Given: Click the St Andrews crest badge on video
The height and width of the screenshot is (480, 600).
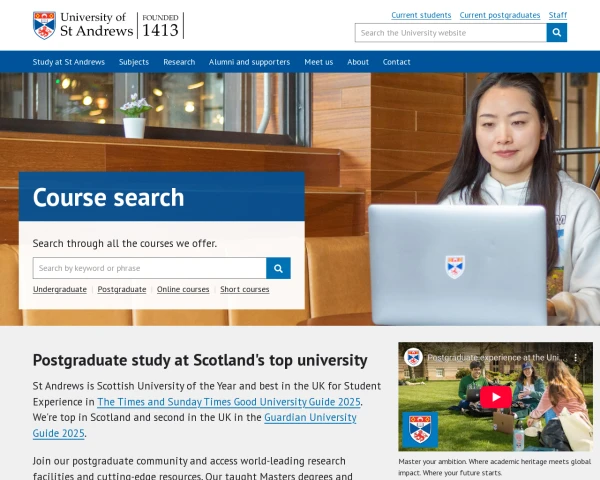Looking at the screenshot, I should click(420, 430).
